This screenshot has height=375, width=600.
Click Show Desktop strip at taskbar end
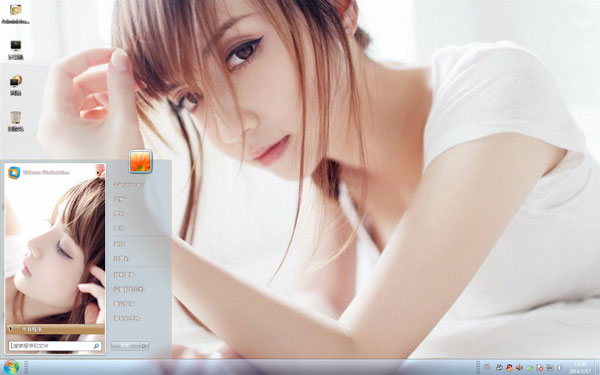tap(597, 367)
